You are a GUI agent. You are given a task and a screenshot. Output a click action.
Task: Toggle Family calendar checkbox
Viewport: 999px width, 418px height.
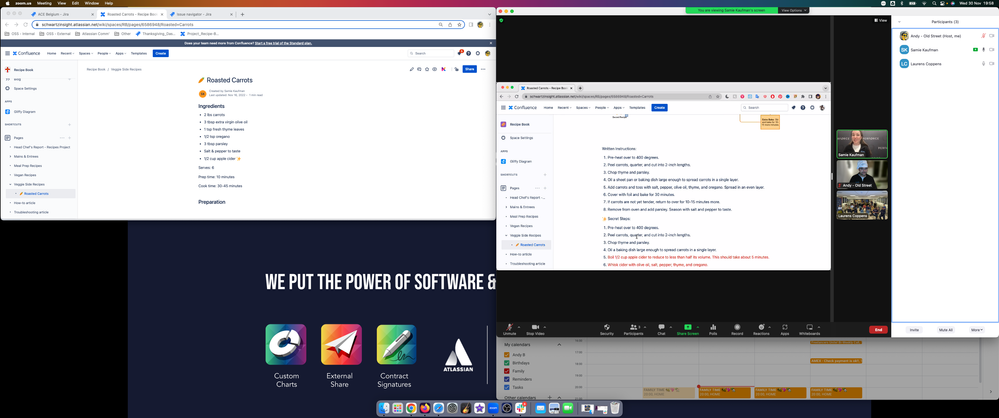point(507,371)
